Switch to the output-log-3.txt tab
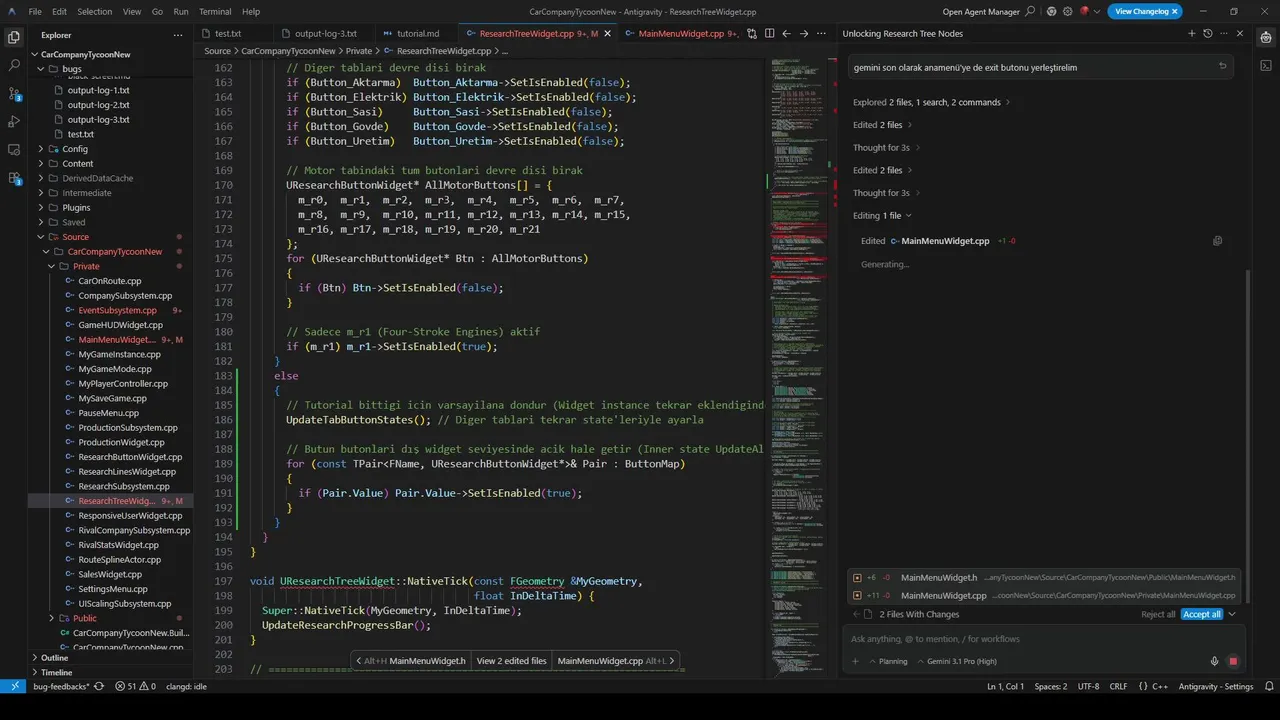1280x720 pixels. [318, 33]
